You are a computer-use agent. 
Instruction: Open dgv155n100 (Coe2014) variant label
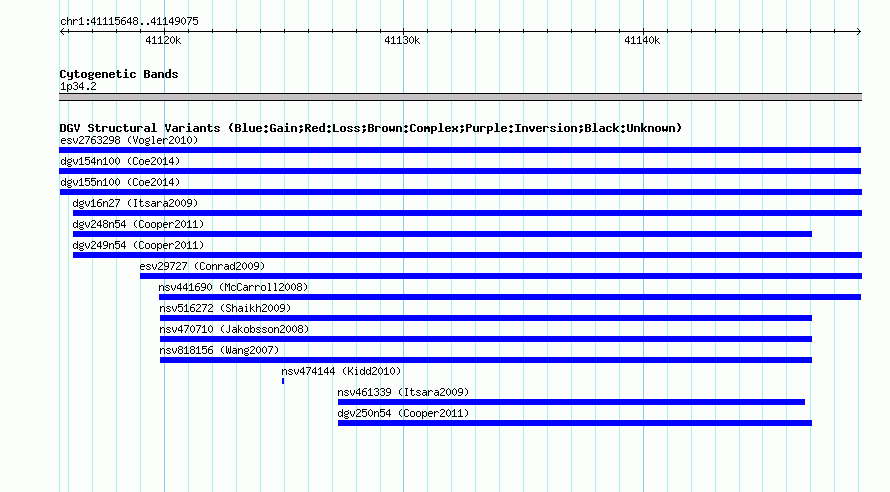point(120,182)
